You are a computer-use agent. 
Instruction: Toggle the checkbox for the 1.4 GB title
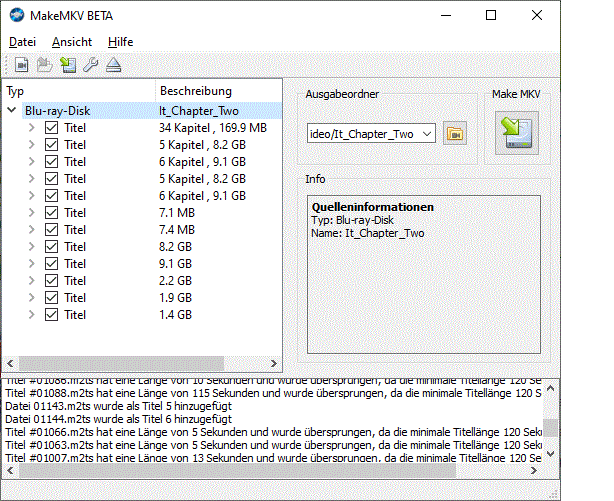tap(52, 315)
